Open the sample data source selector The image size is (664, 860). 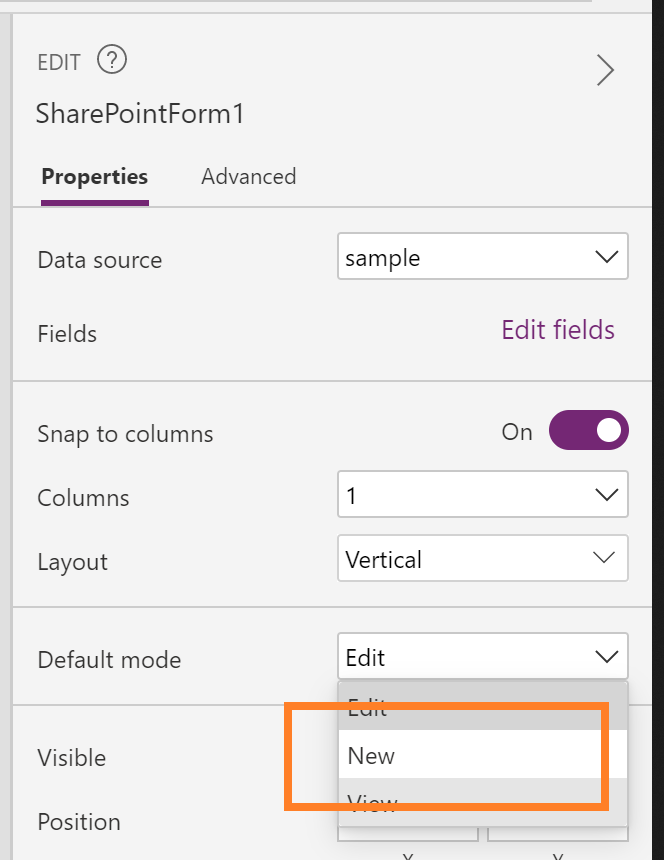coord(483,257)
